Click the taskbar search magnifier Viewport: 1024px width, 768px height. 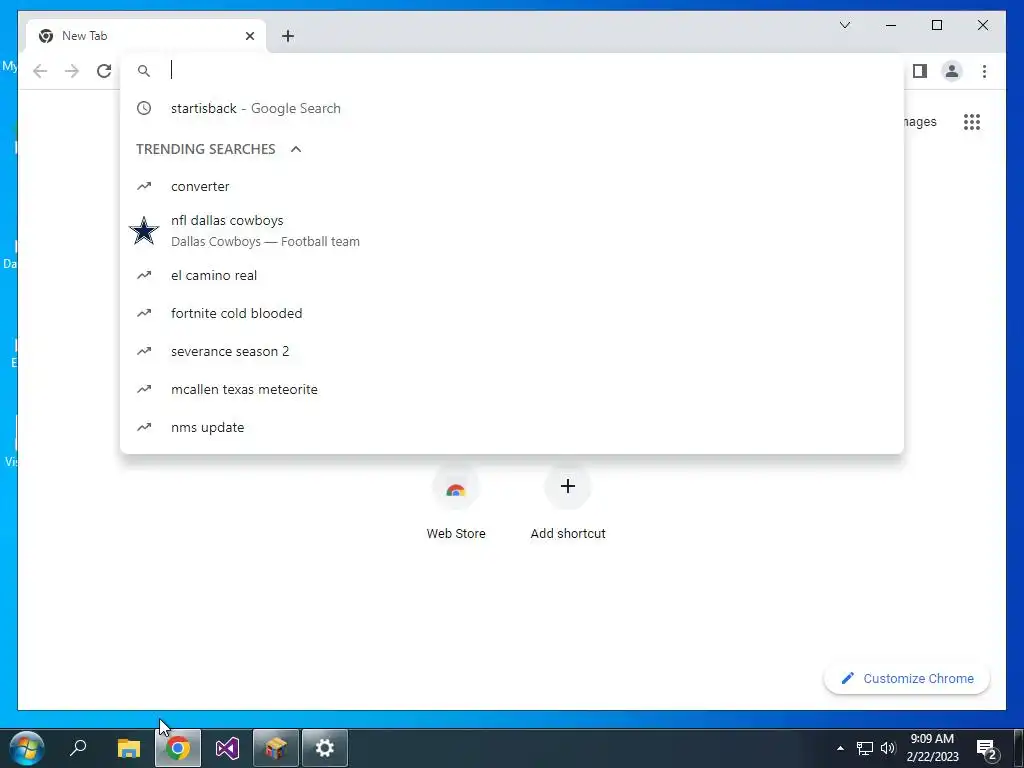click(78, 748)
